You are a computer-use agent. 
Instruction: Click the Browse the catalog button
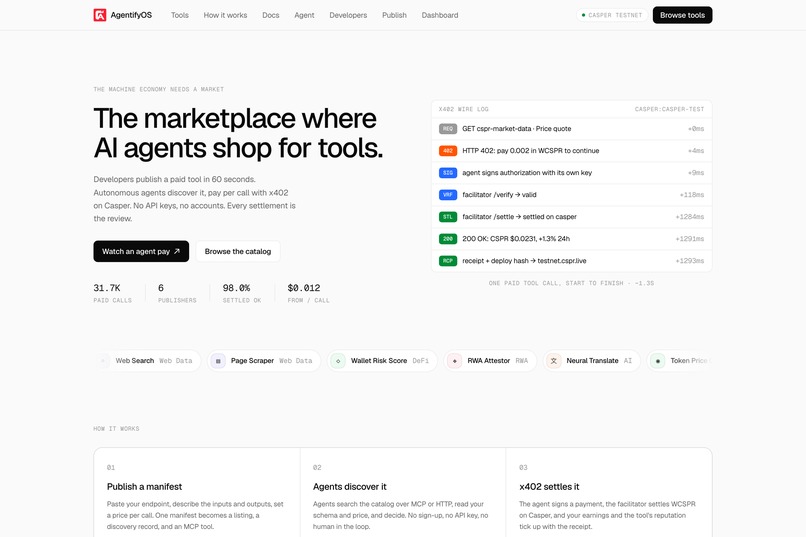(x=238, y=251)
